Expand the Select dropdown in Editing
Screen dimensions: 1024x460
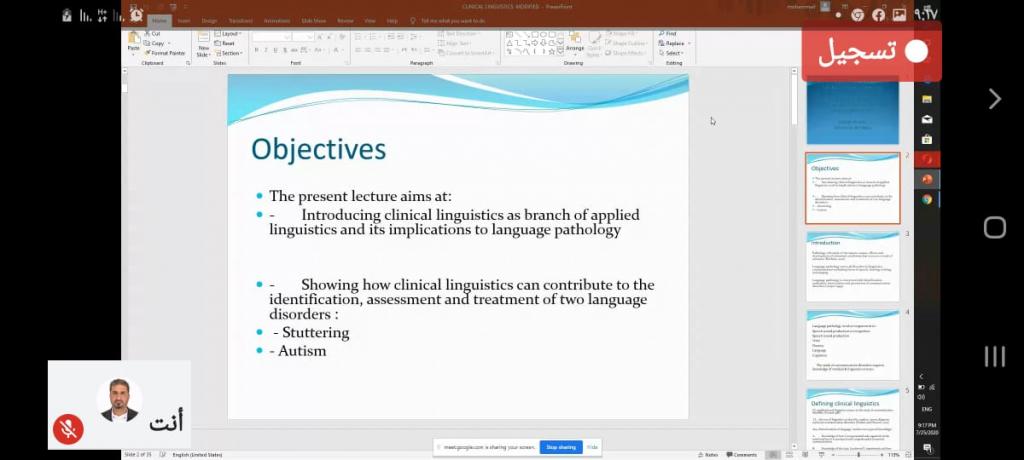click(x=673, y=53)
